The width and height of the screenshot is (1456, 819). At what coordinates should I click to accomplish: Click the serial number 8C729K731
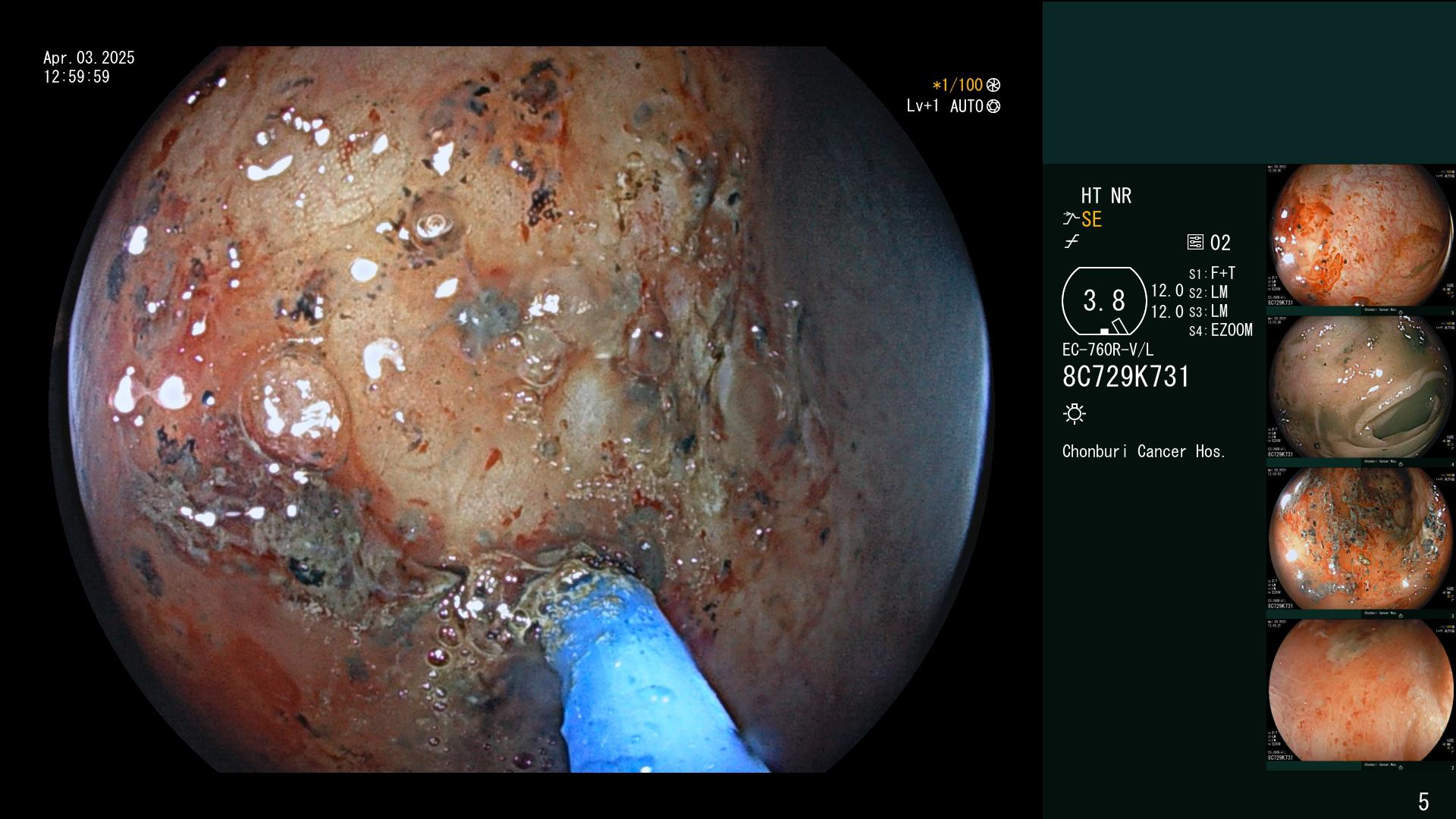click(x=1126, y=377)
